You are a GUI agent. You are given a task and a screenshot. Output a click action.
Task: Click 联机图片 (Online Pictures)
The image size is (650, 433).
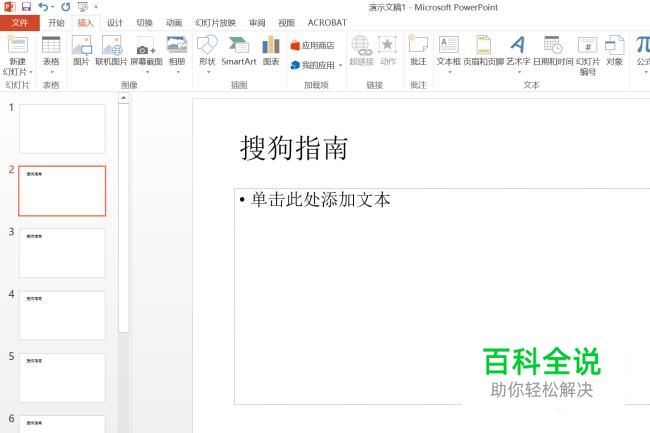click(x=112, y=50)
